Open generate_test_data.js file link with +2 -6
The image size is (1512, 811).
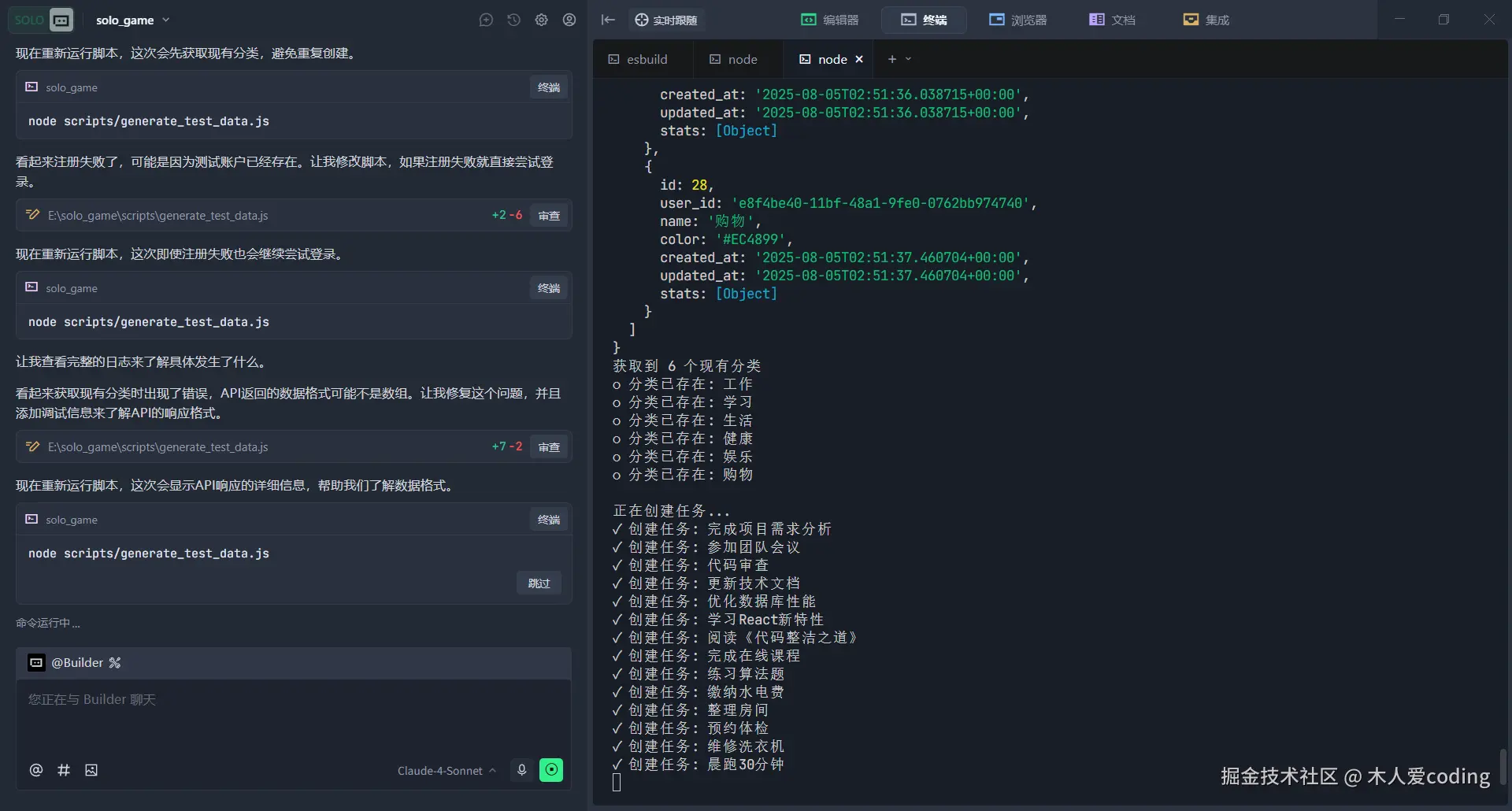(x=158, y=216)
